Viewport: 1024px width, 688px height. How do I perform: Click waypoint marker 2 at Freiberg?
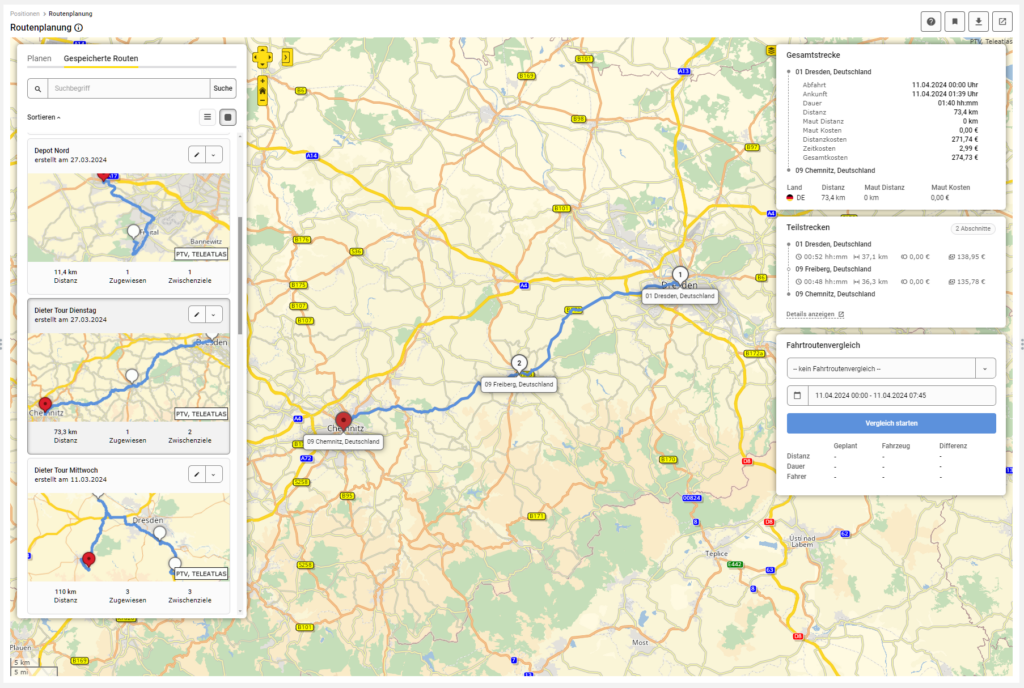(519, 364)
